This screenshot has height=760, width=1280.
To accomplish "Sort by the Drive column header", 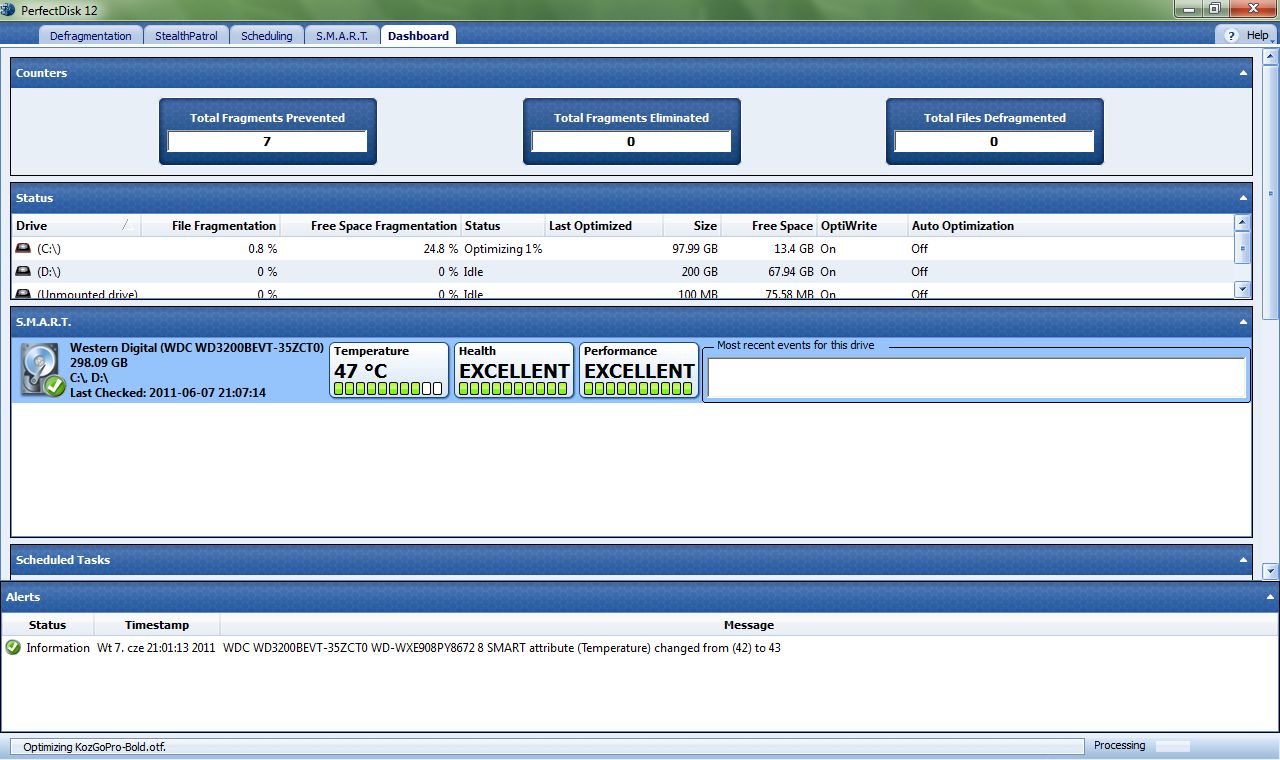I will click(76, 226).
